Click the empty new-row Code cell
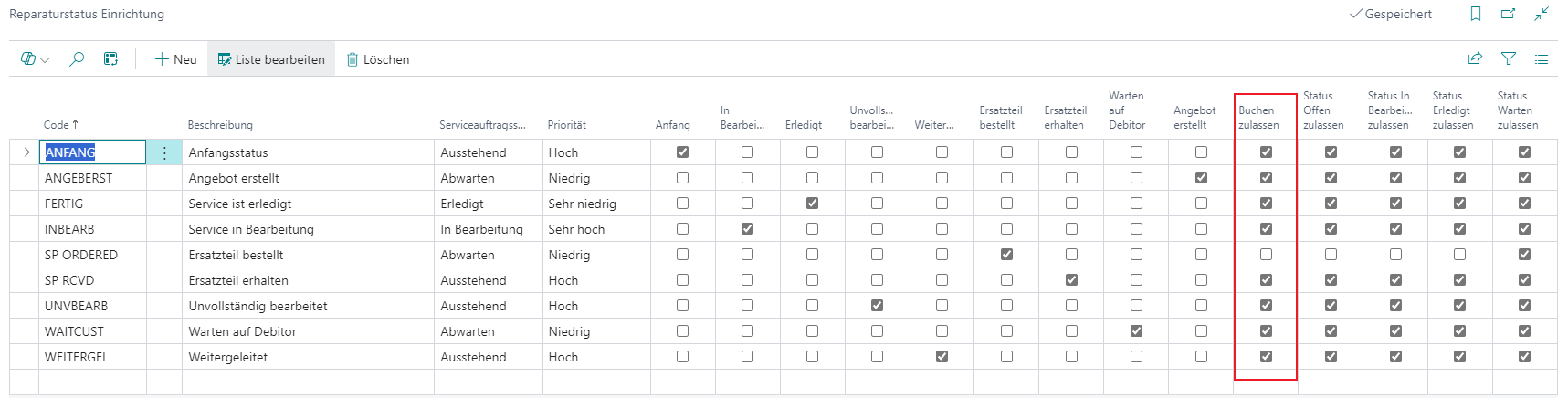Screen dimensions: 1568x398 pyautogui.click(x=92, y=382)
